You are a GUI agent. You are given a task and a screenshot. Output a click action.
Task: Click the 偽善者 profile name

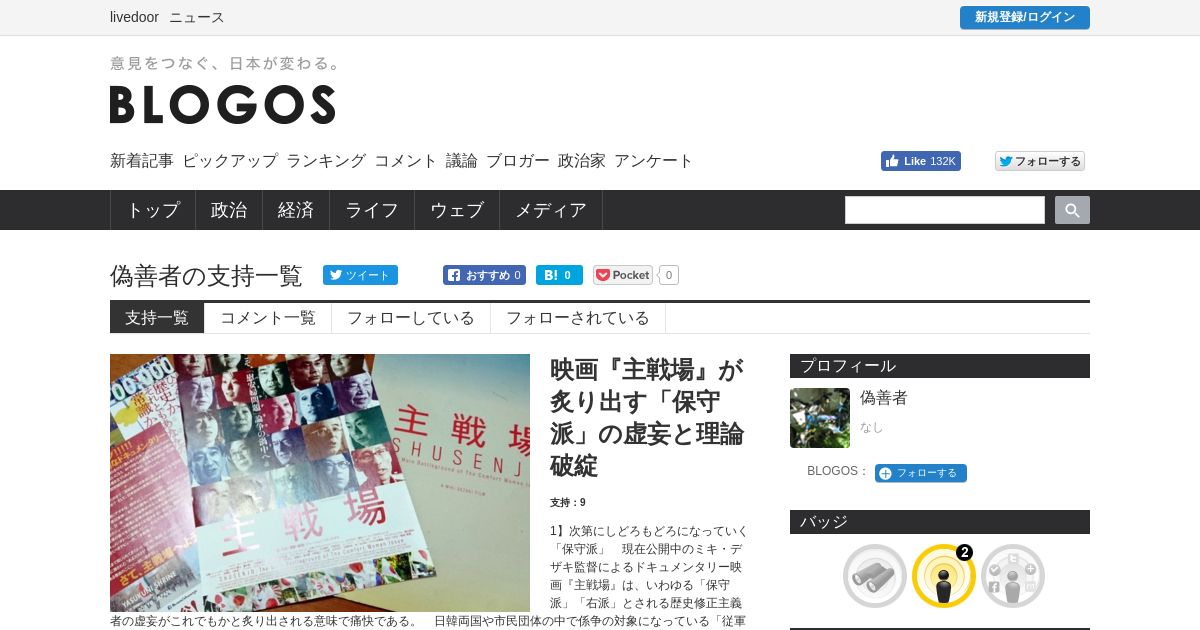coord(884,398)
